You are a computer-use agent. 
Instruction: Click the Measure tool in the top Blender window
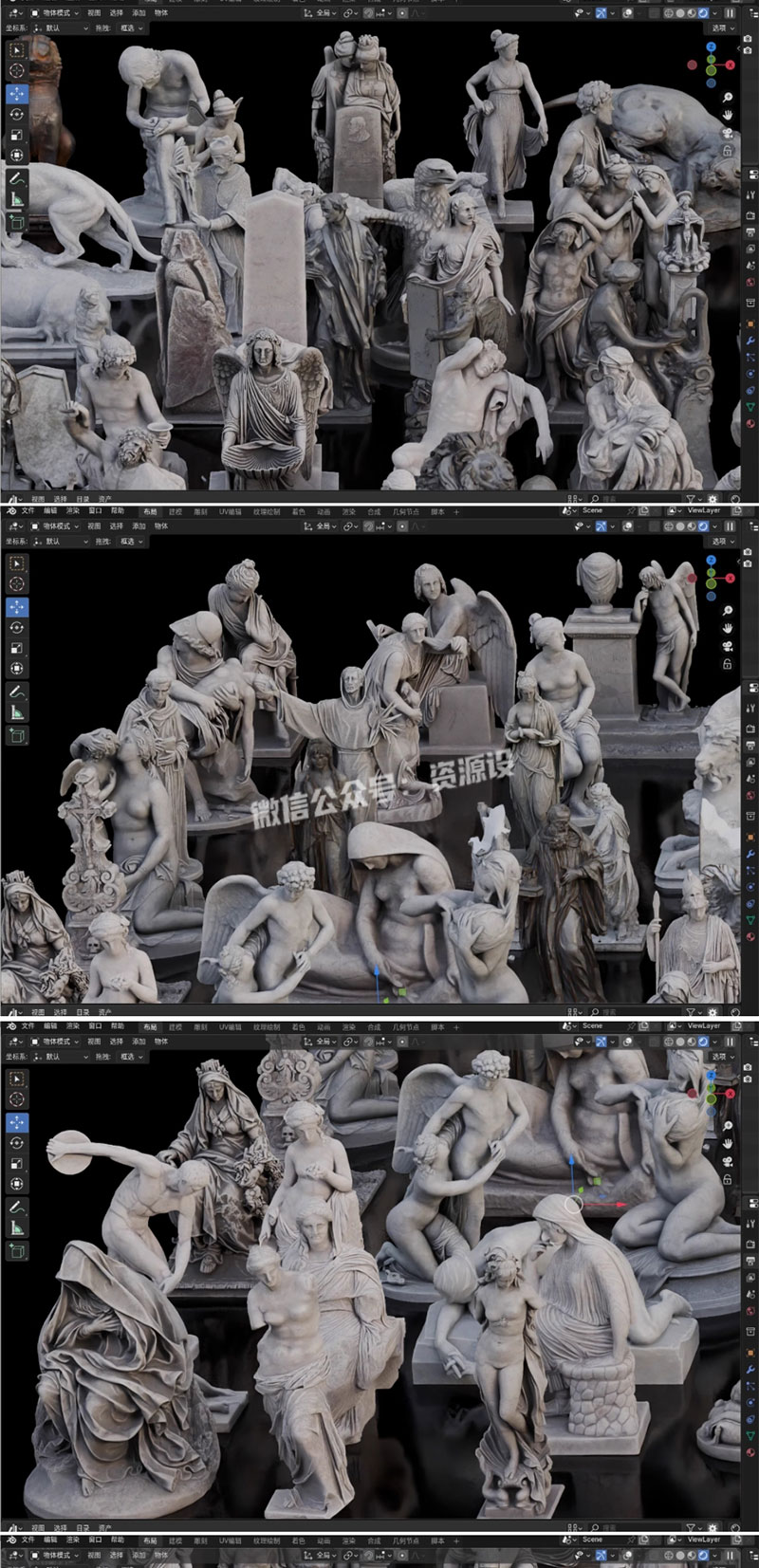click(17, 198)
